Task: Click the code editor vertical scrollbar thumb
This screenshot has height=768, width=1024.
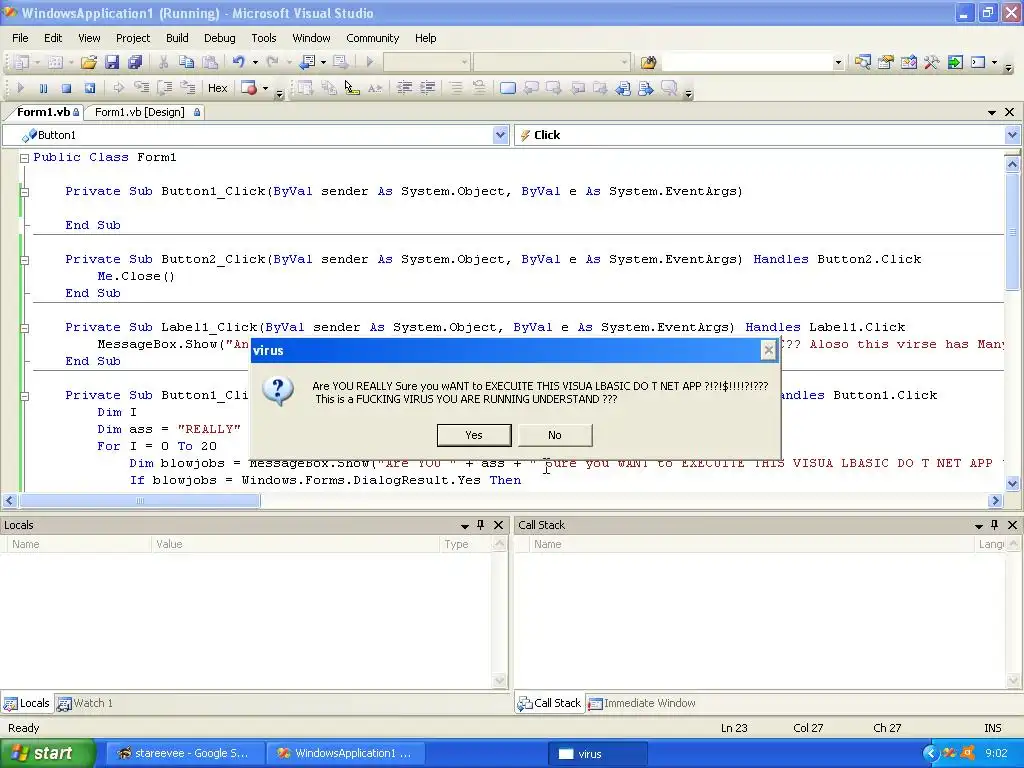Action: pos(1012,232)
